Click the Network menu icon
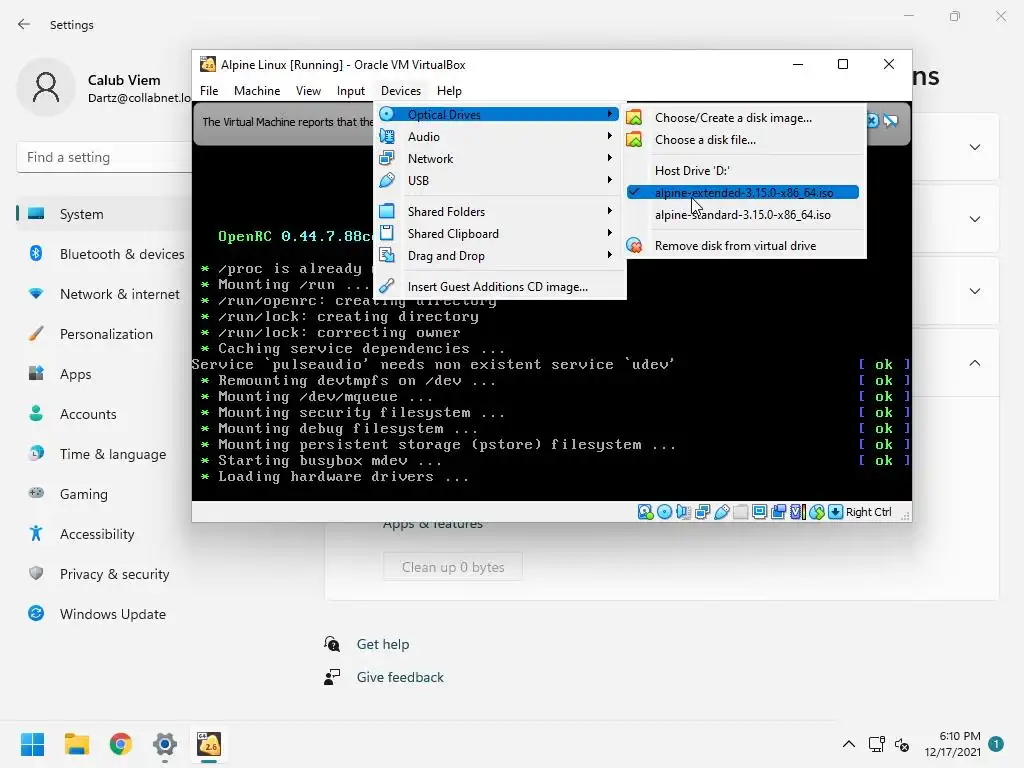The width and height of the screenshot is (1024, 768). pyautogui.click(x=387, y=158)
